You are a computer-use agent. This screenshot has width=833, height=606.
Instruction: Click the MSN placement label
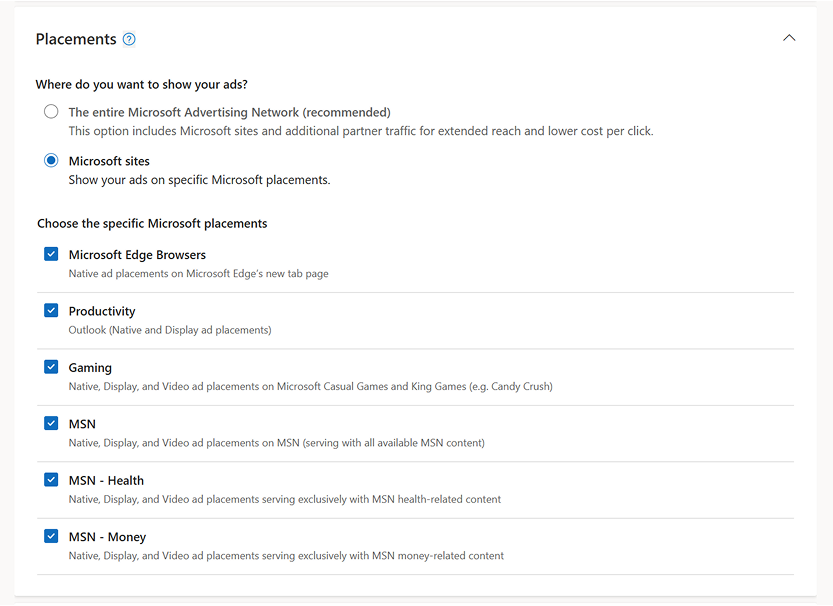pyautogui.click(x=82, y=424)
